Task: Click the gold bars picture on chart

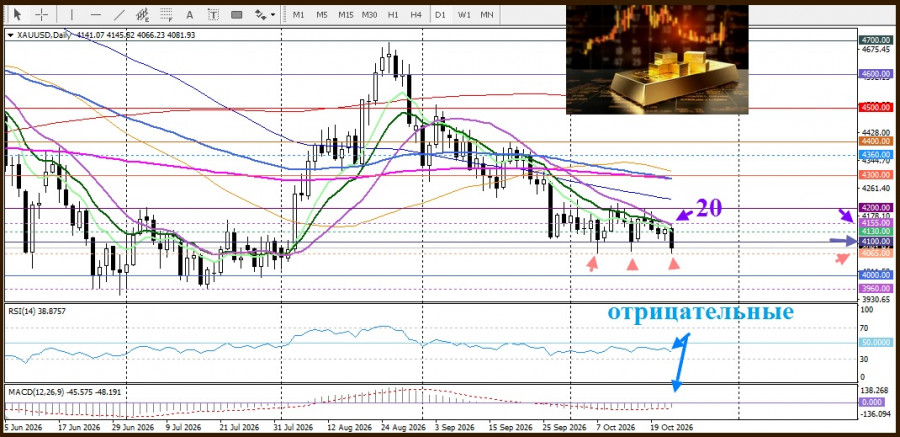Action: click(657, 60)
